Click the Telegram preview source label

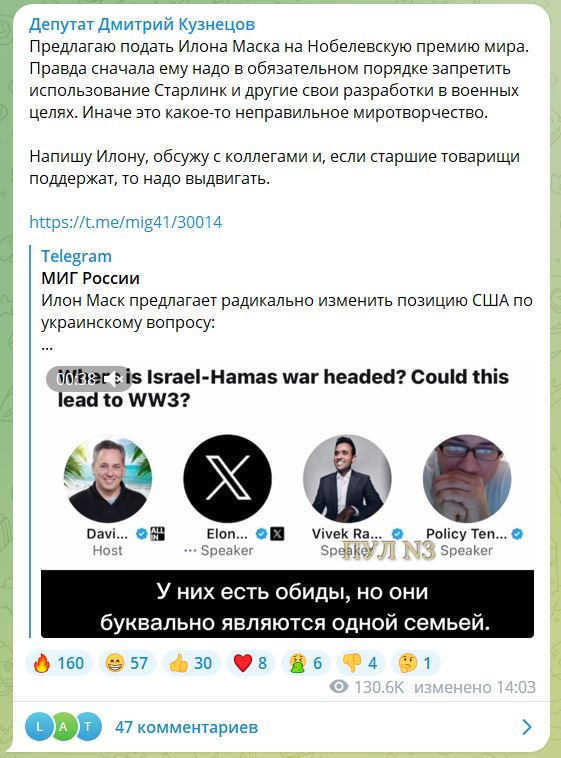[x=76, y=256]
